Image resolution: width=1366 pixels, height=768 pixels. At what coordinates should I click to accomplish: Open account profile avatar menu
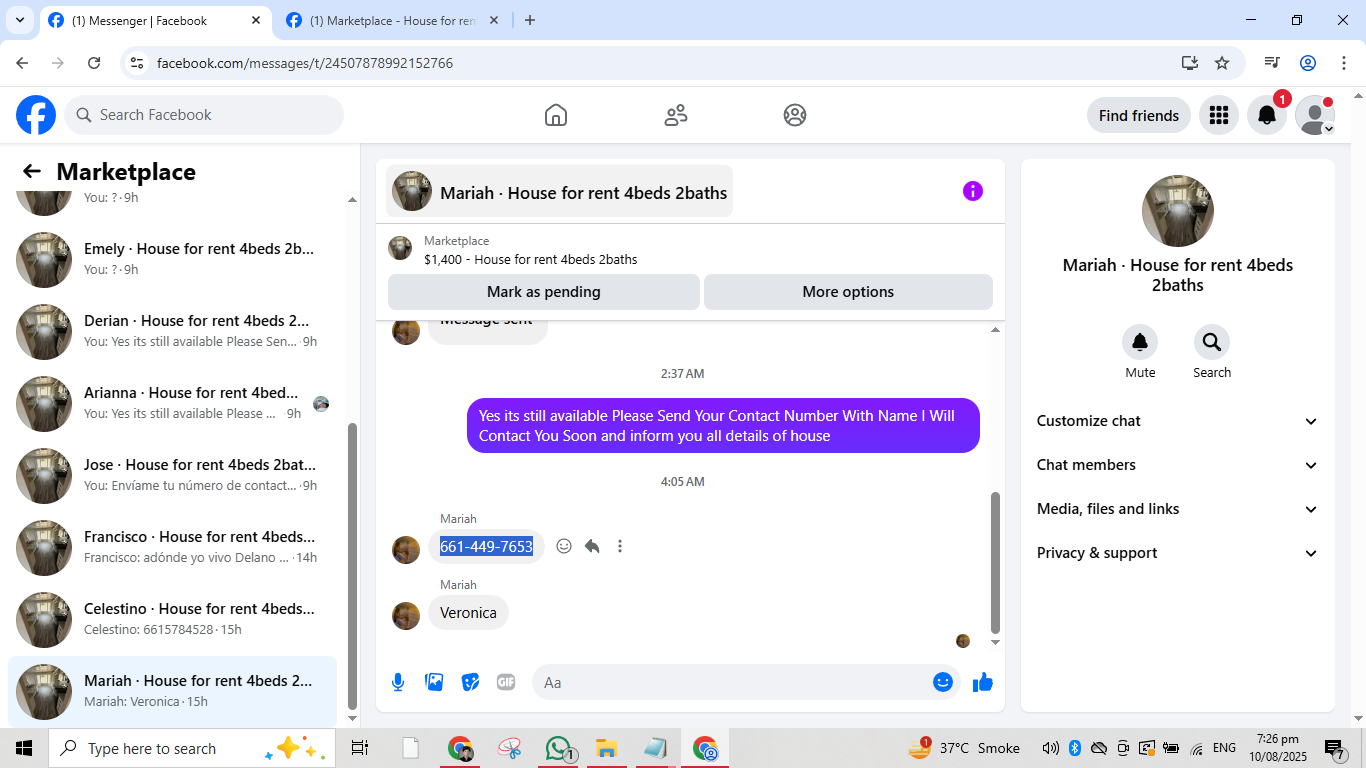point(1315,115)
